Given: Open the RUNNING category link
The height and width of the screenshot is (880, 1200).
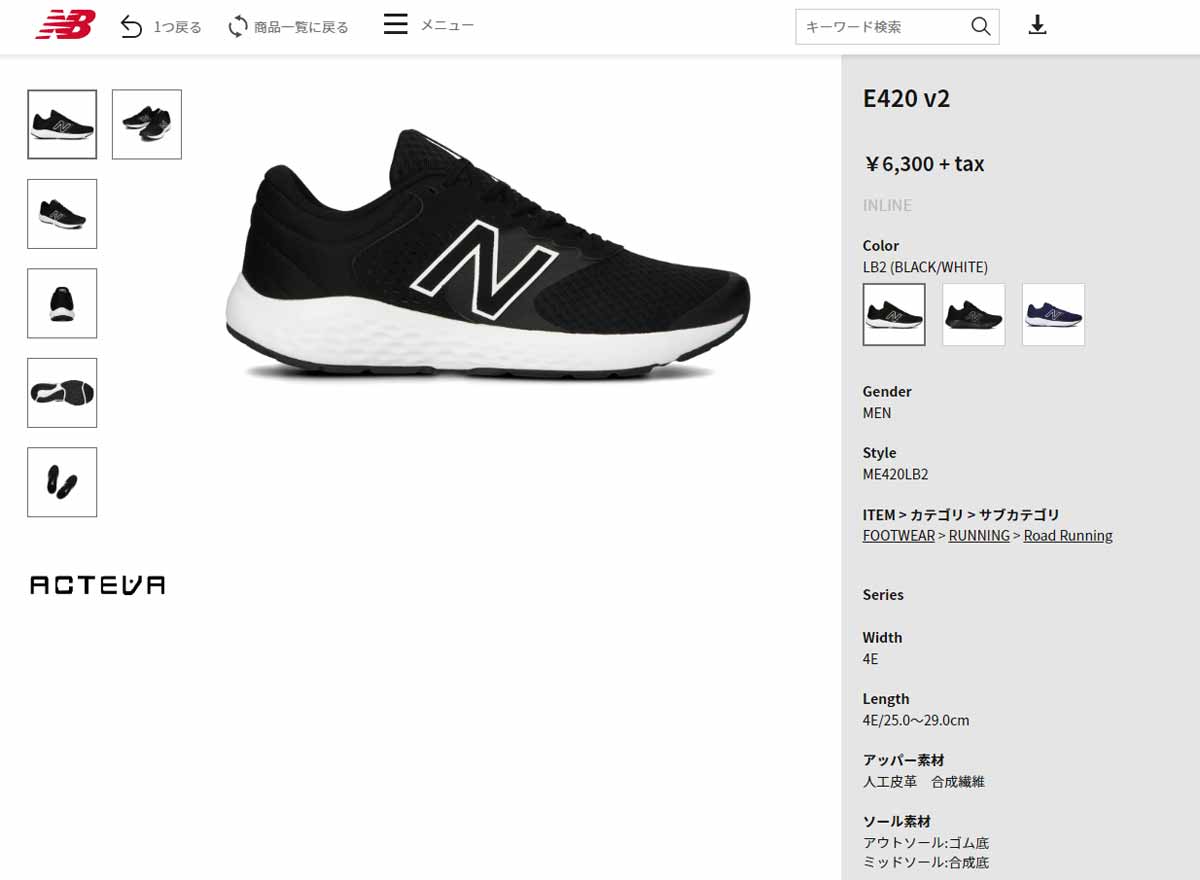Looking at the screenshot, I should point(979,536).
